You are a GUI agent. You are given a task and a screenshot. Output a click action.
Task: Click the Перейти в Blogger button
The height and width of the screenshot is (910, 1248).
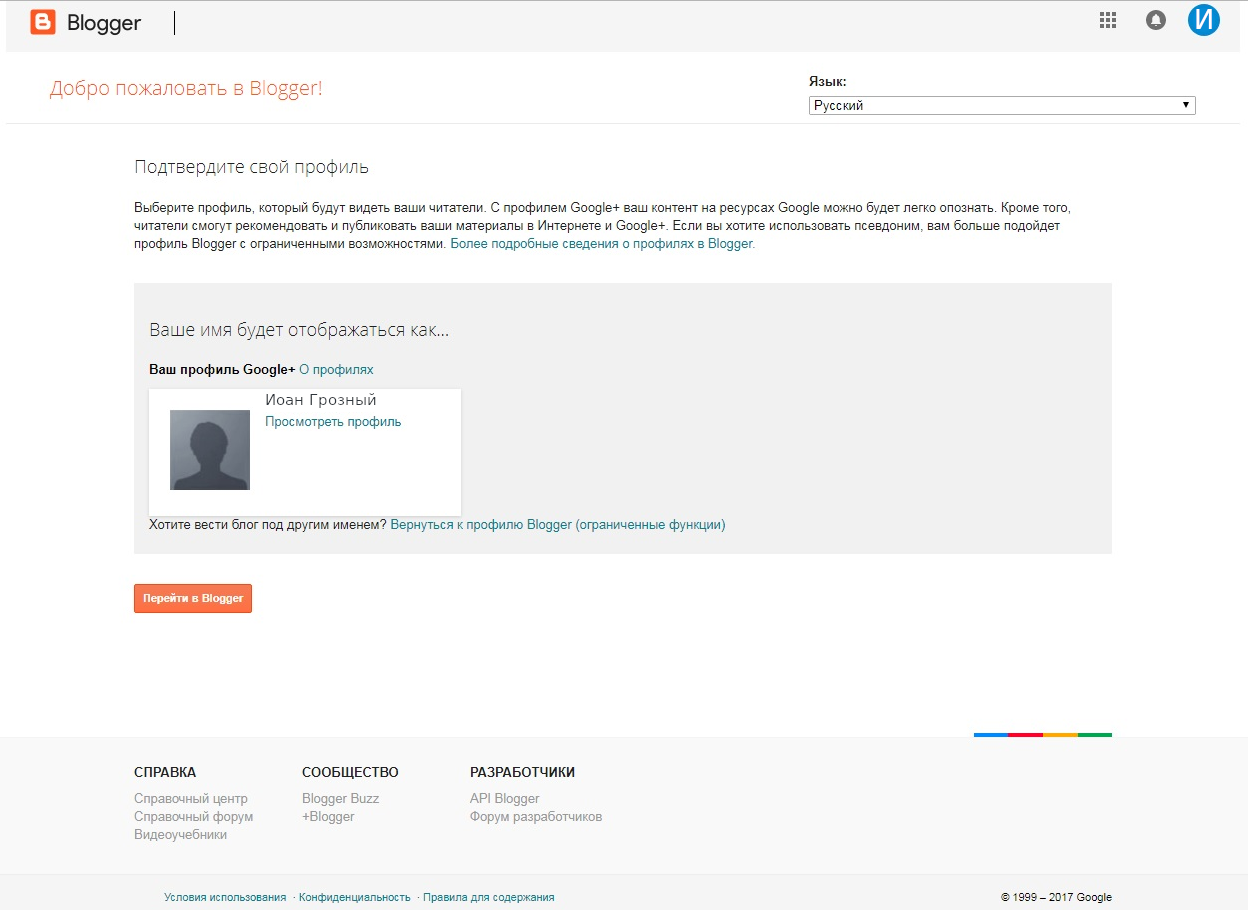click(193, 598)
